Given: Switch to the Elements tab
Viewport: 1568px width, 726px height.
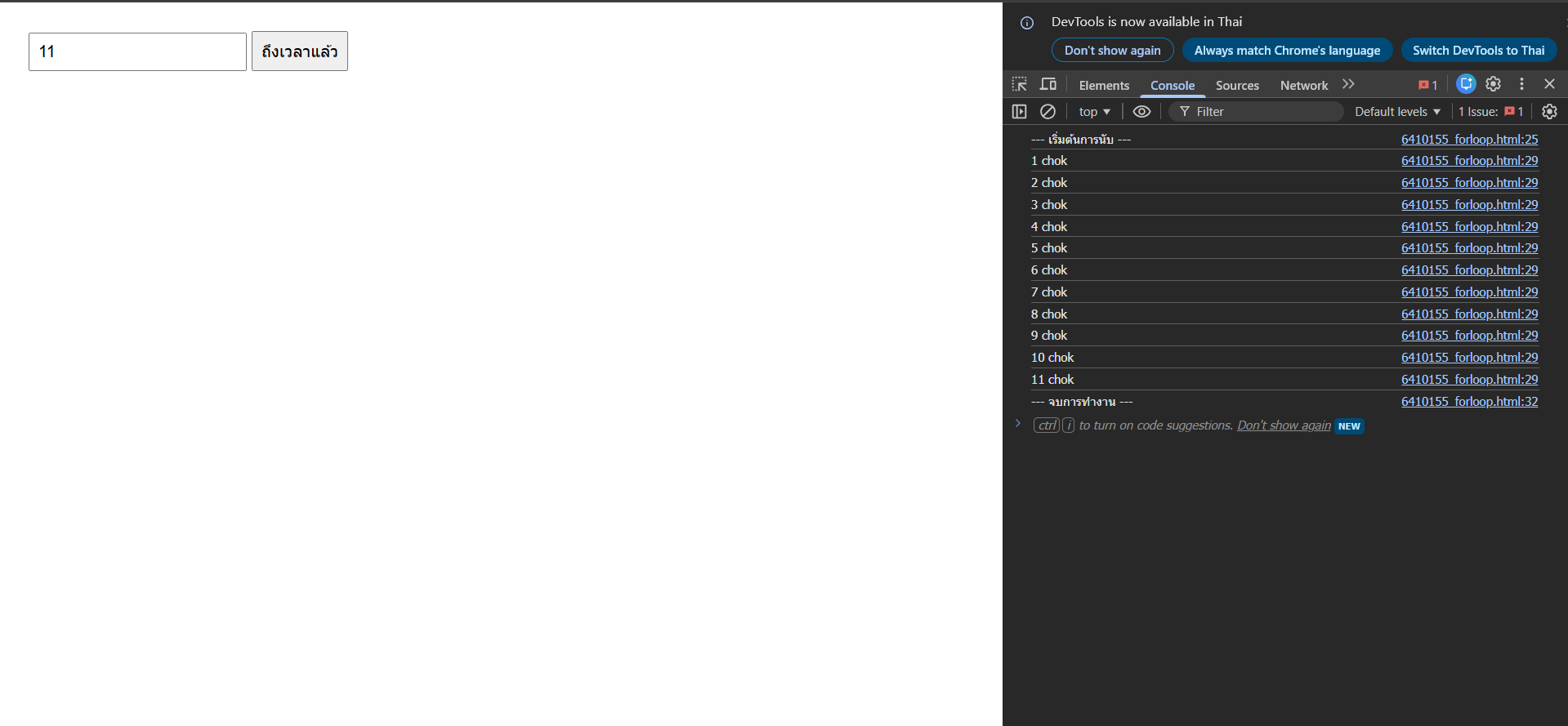Looking at the screenshot, I should point(1104,86).
